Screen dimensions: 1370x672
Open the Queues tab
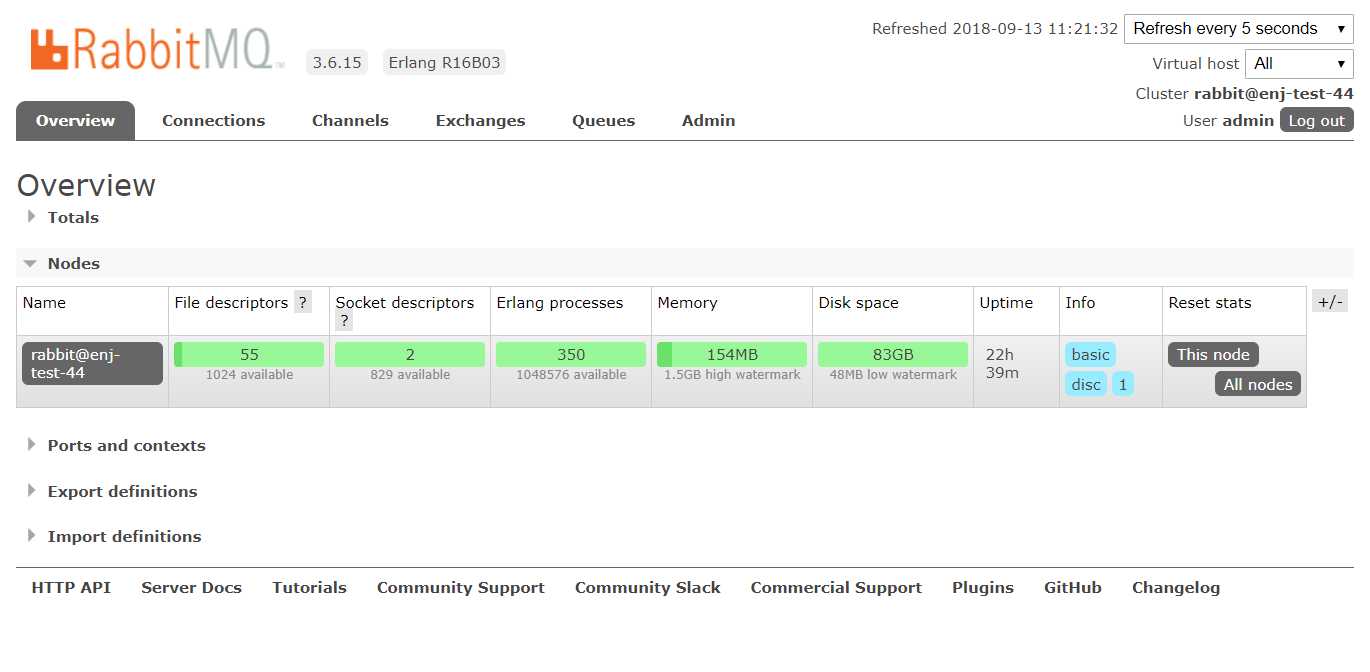click(603, 120)
